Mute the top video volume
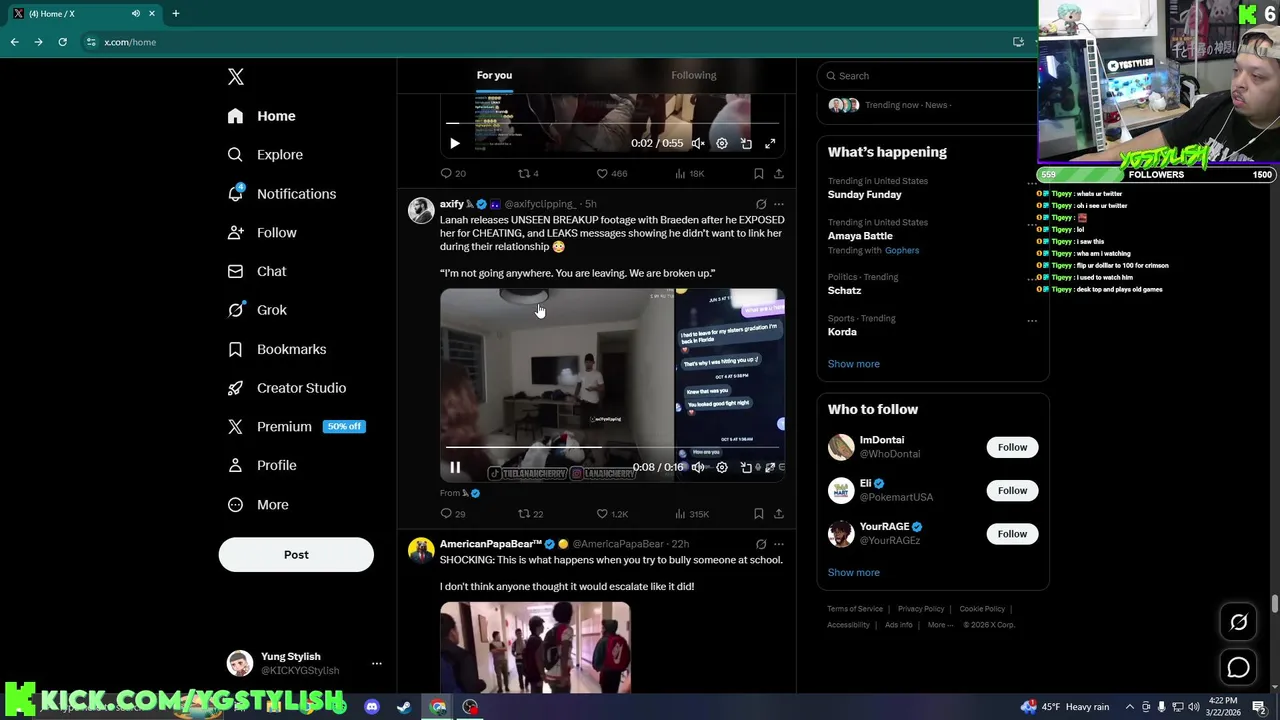The width and height of the screenshot is (1280, 720). 698,143
